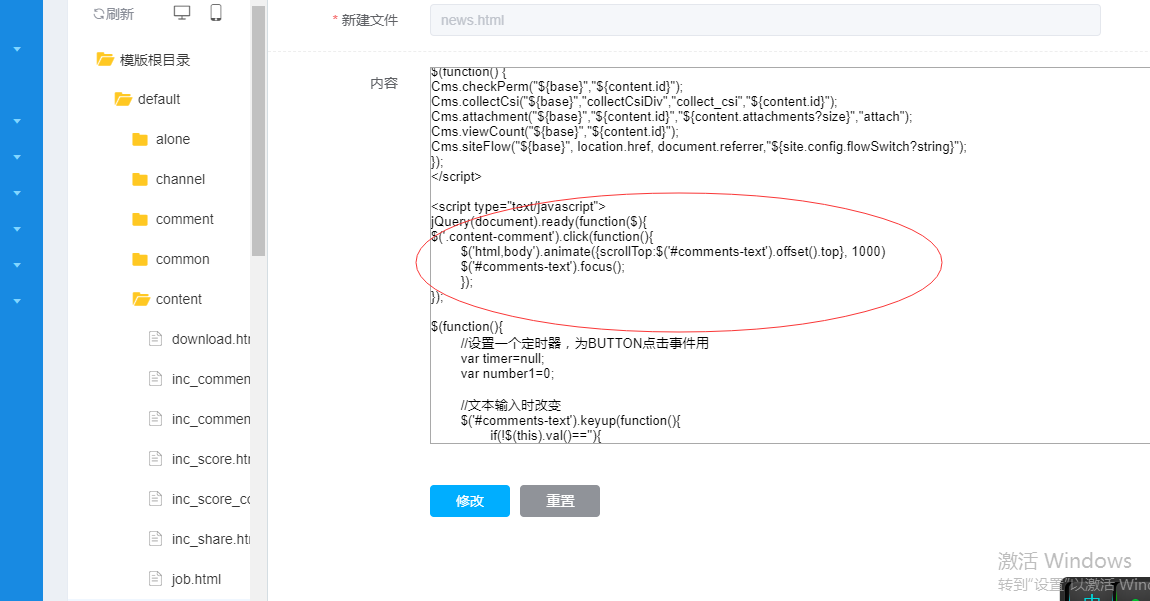Viewport: 1150px width, 601px height.
Task: Collapse the content folder icon
Action: (x=141, y=299)
